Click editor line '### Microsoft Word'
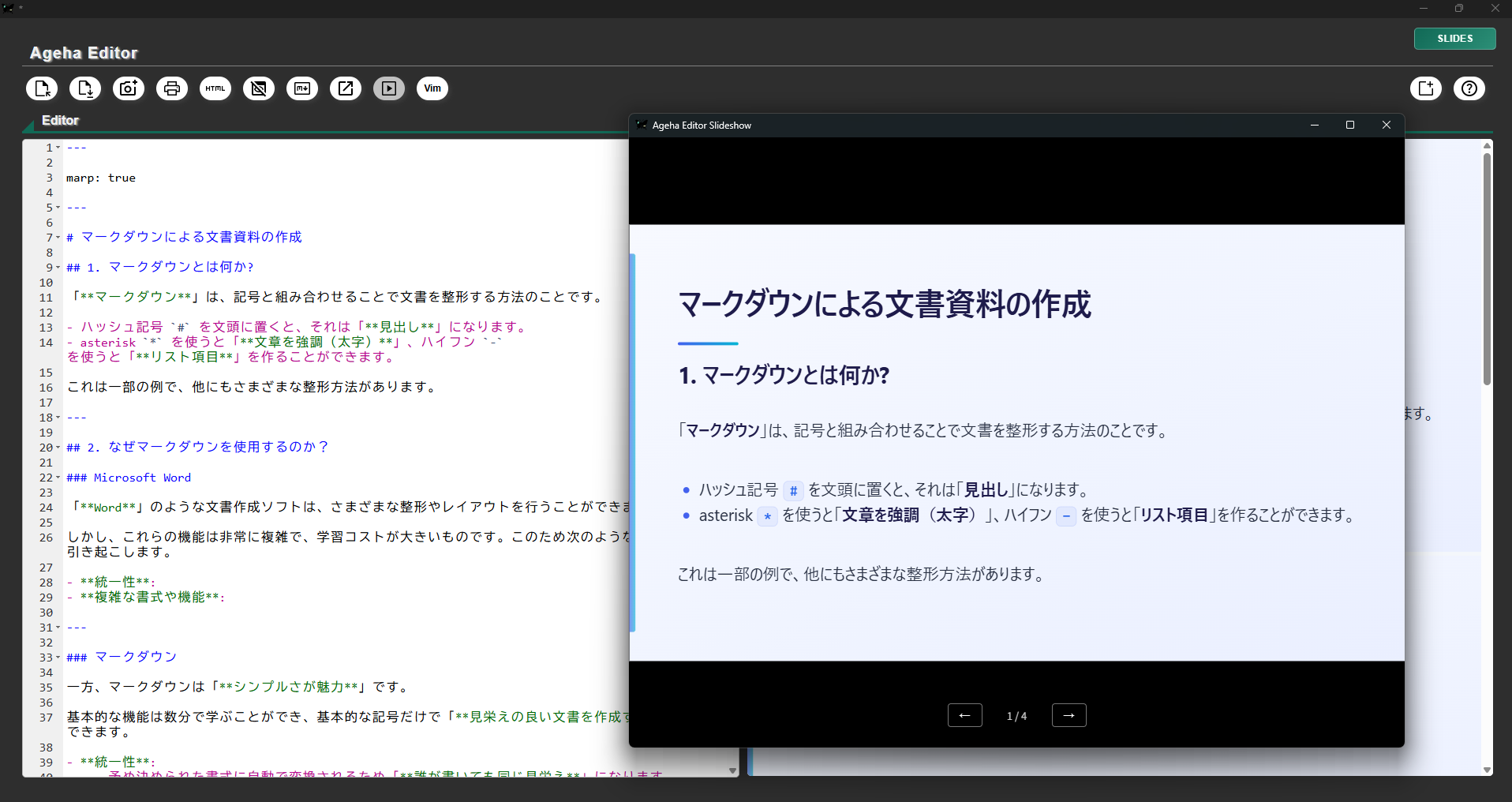This screenshot has height=802, width=1512. (x=129, y=478)
